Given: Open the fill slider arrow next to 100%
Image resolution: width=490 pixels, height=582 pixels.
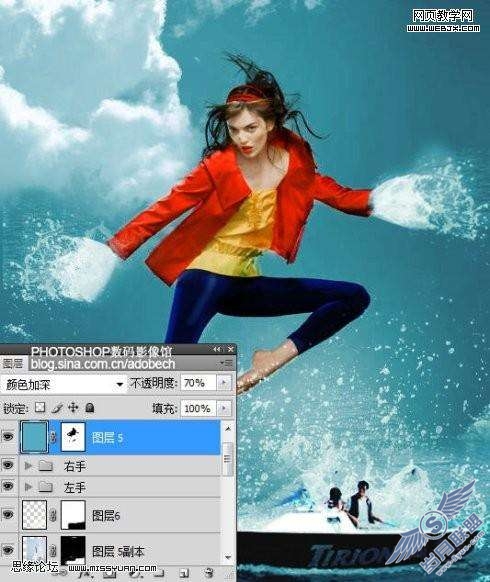Looking at the screenshot, I should [x=224, y=409].
